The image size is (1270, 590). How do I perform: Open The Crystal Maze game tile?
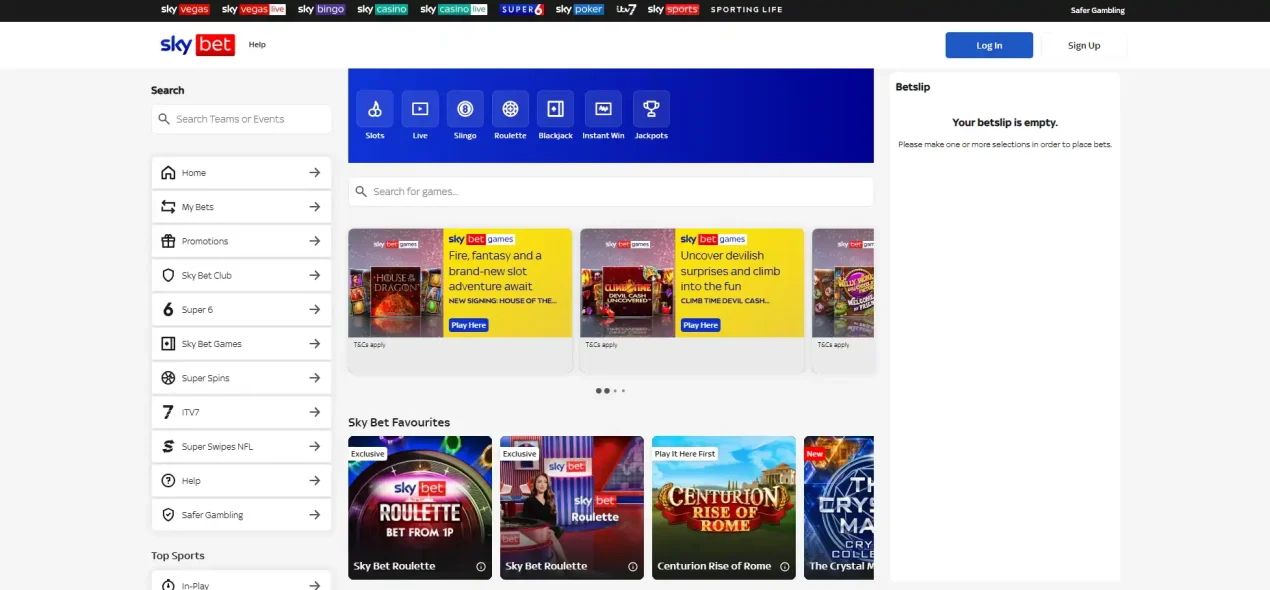coord(839,507)
